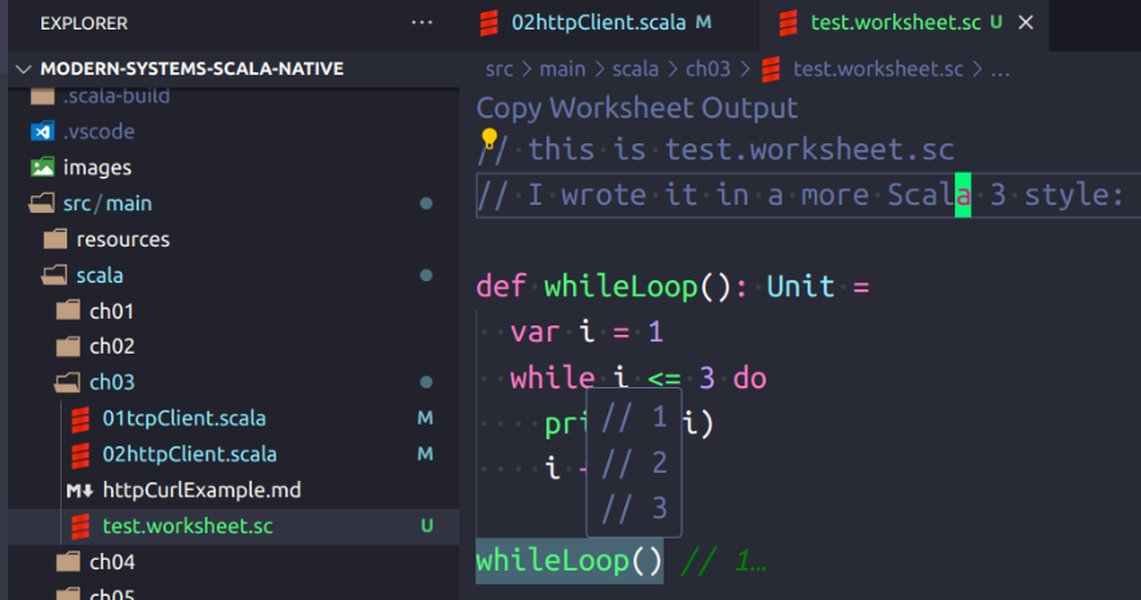Viewport: 1141px width, 600px height.
Task: Click the open folder icon beside scala
Action: pyautogui.click(x=55, y=275)
